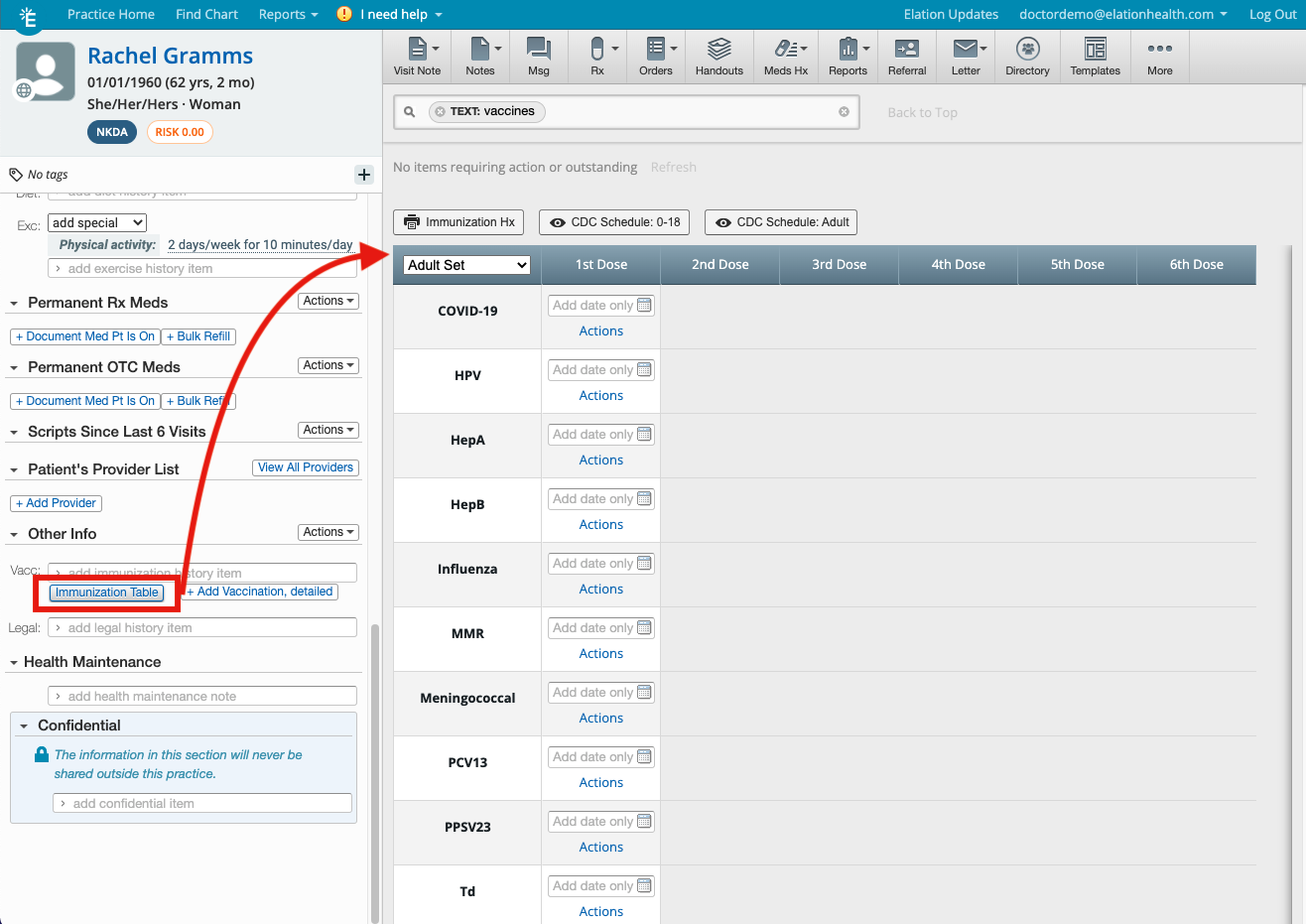Click the Msg message icon
Screen dimensions: 1306x924
(538, 57)
